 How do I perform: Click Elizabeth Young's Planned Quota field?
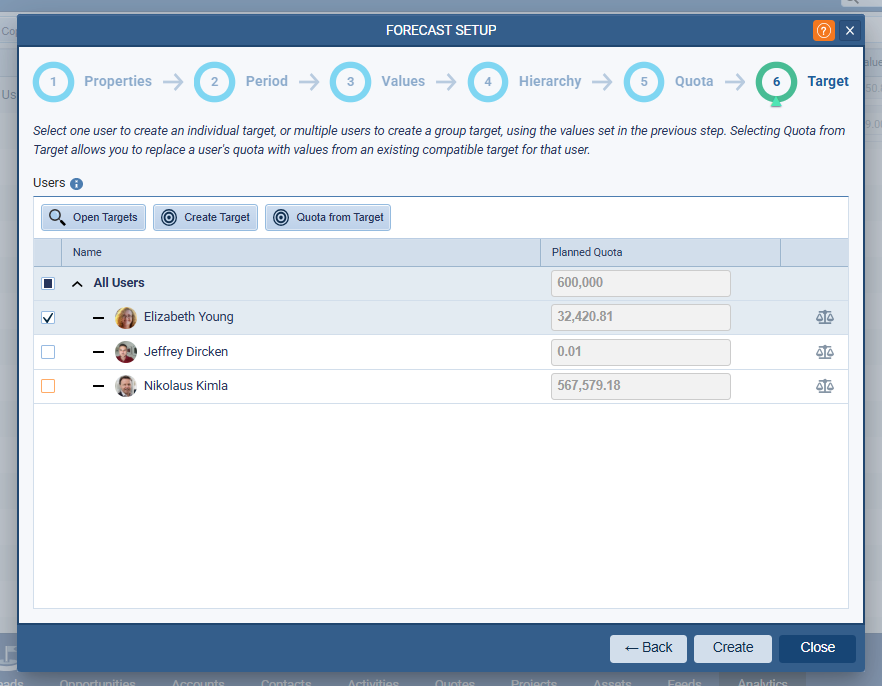click(x=640, y=318)
